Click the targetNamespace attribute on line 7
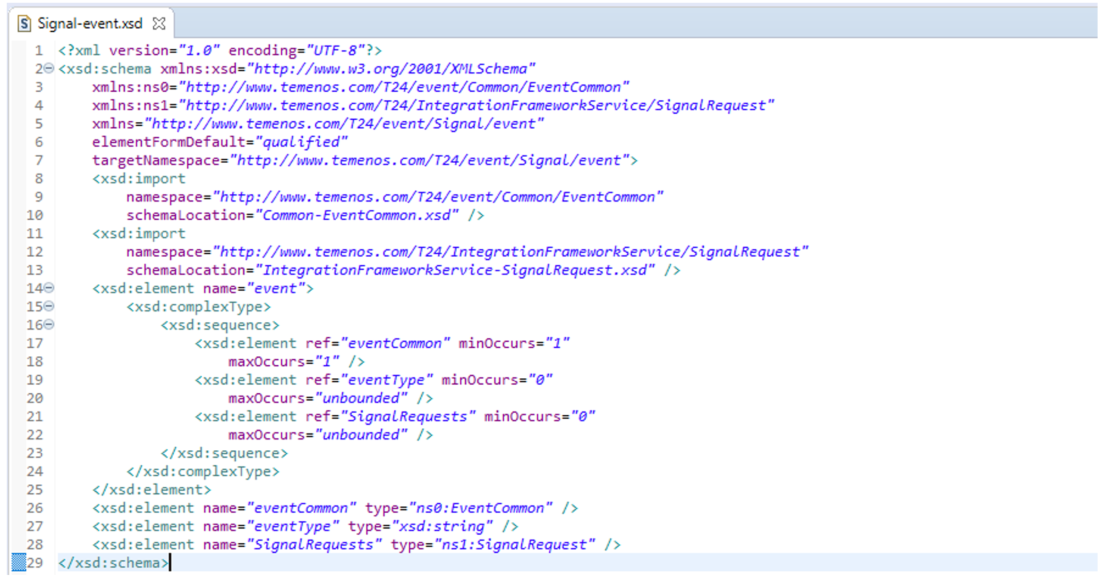This screenshot has height=580, width=1104. click(x=160, y=161)
